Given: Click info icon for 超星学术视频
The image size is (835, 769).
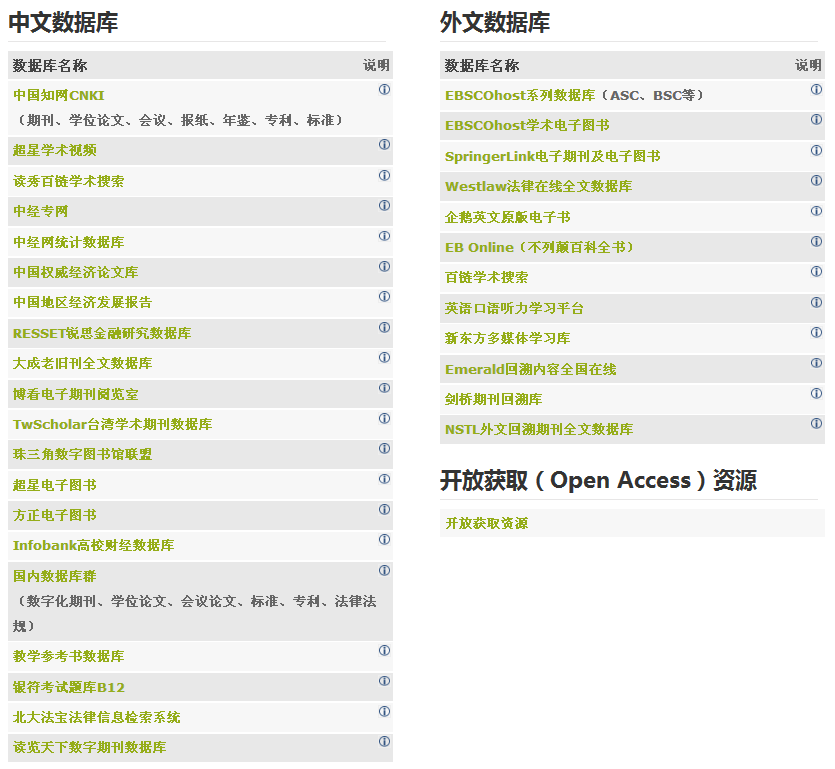Looking at the screenshot, I should click(384, 145).
